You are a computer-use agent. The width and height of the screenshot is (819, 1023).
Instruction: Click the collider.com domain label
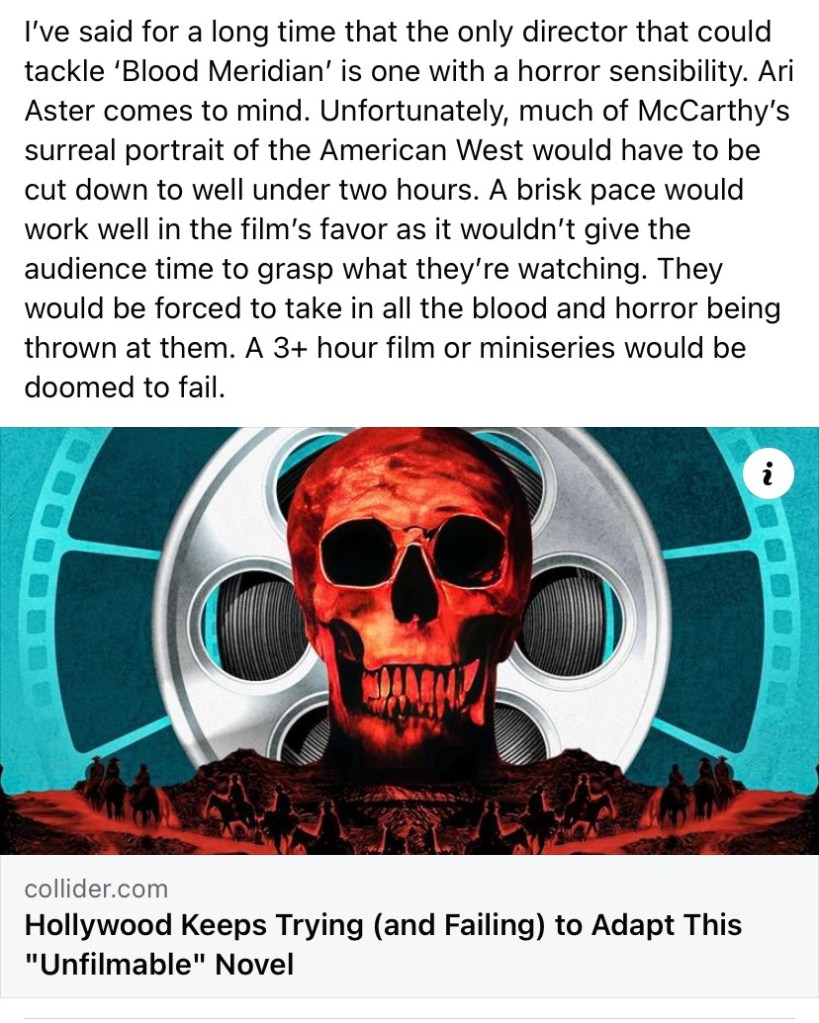pos(96,889)
